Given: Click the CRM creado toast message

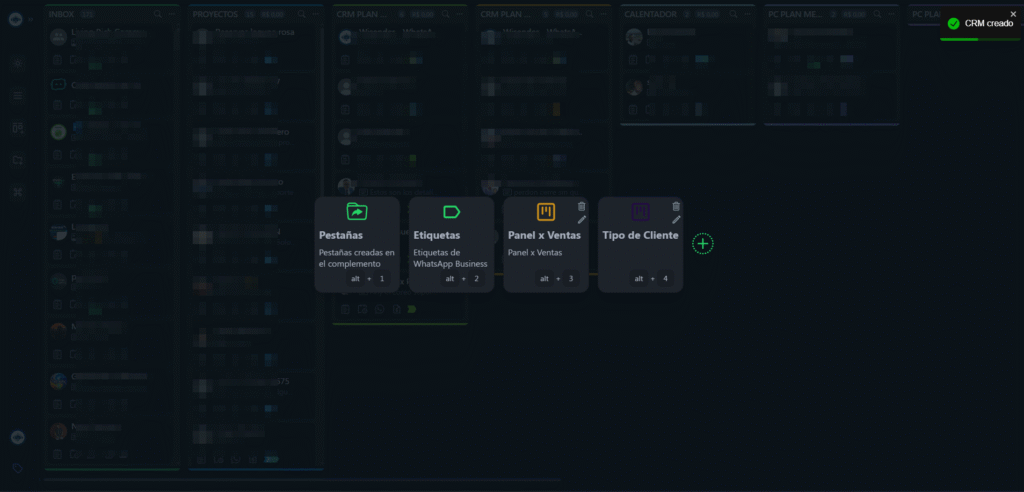Looking at the screenshot, I should coord(988,23).
